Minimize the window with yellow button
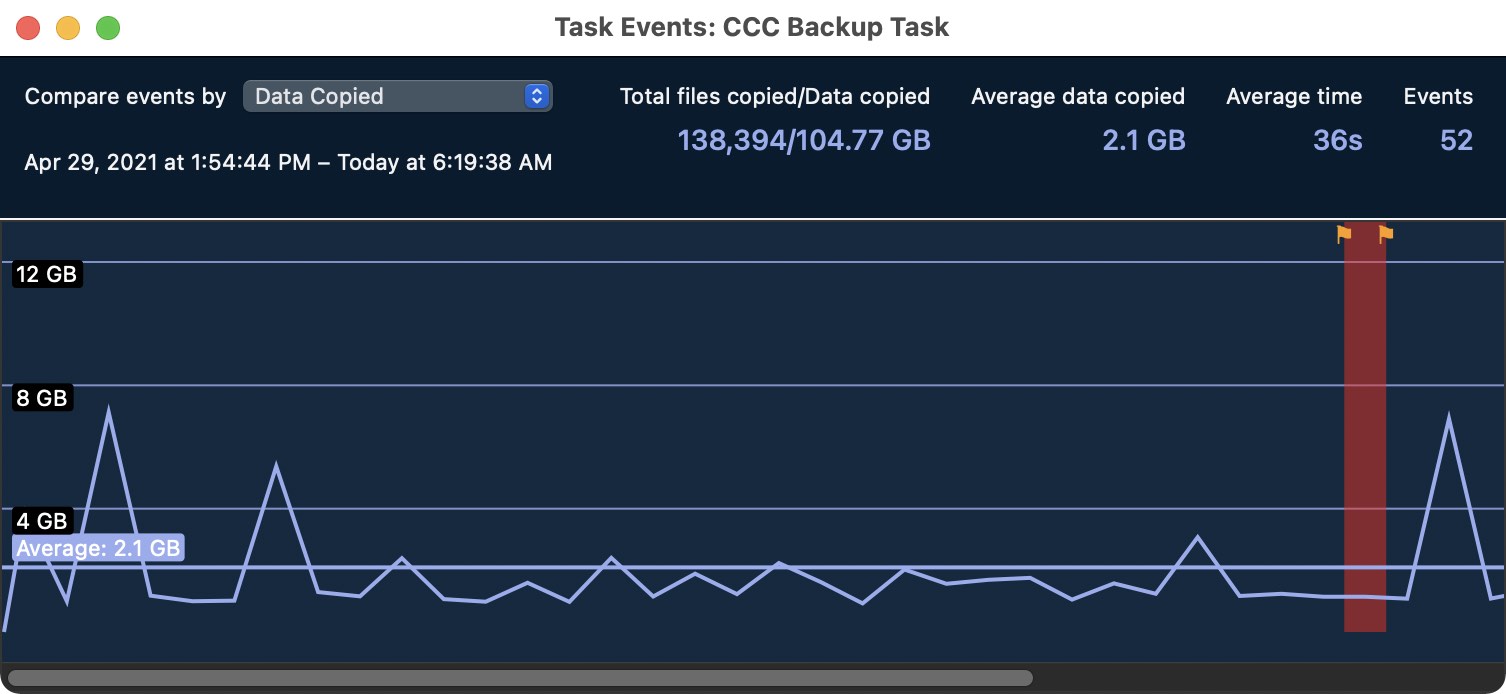This screenshot has height=694, width=1506. (x=68, y=28)
